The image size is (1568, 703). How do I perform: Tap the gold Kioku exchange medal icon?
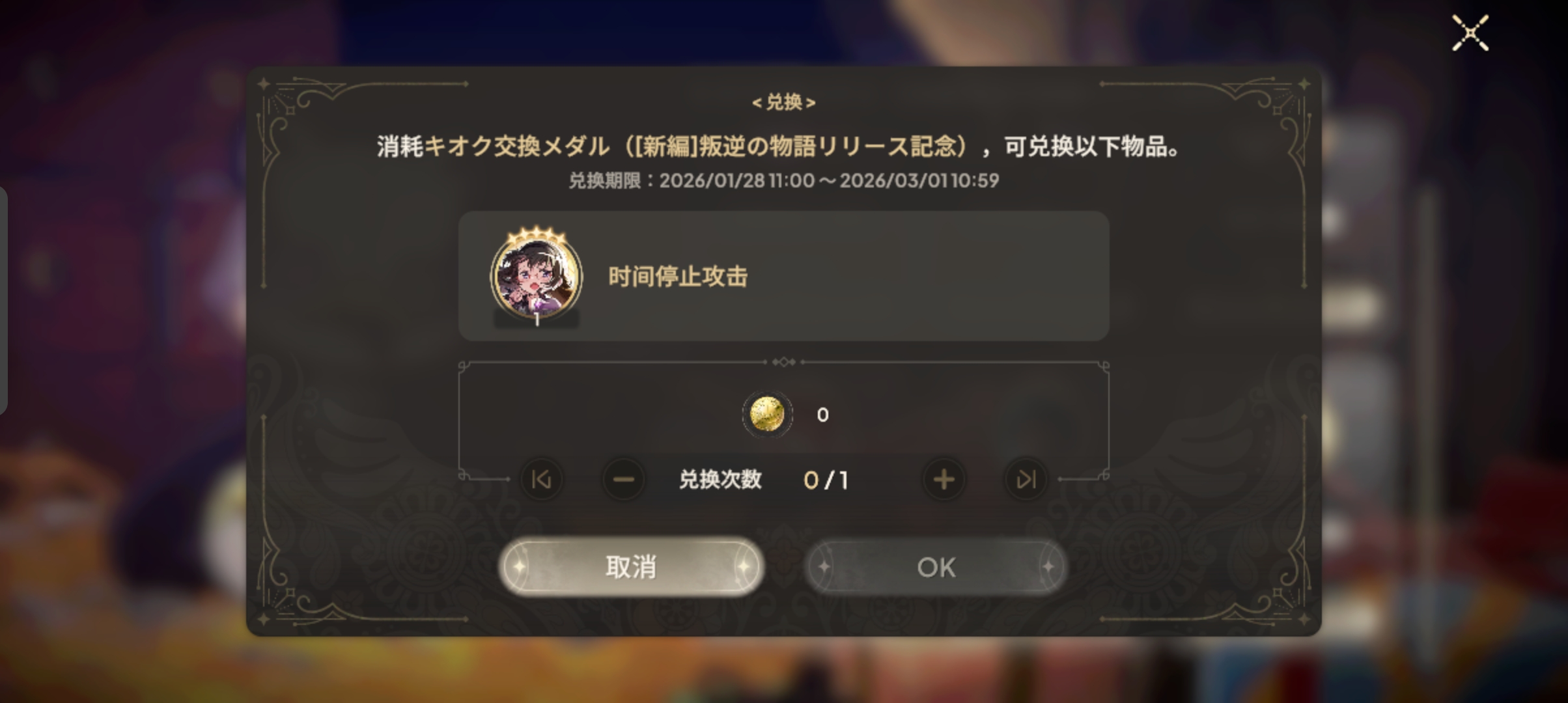[767, 414]
